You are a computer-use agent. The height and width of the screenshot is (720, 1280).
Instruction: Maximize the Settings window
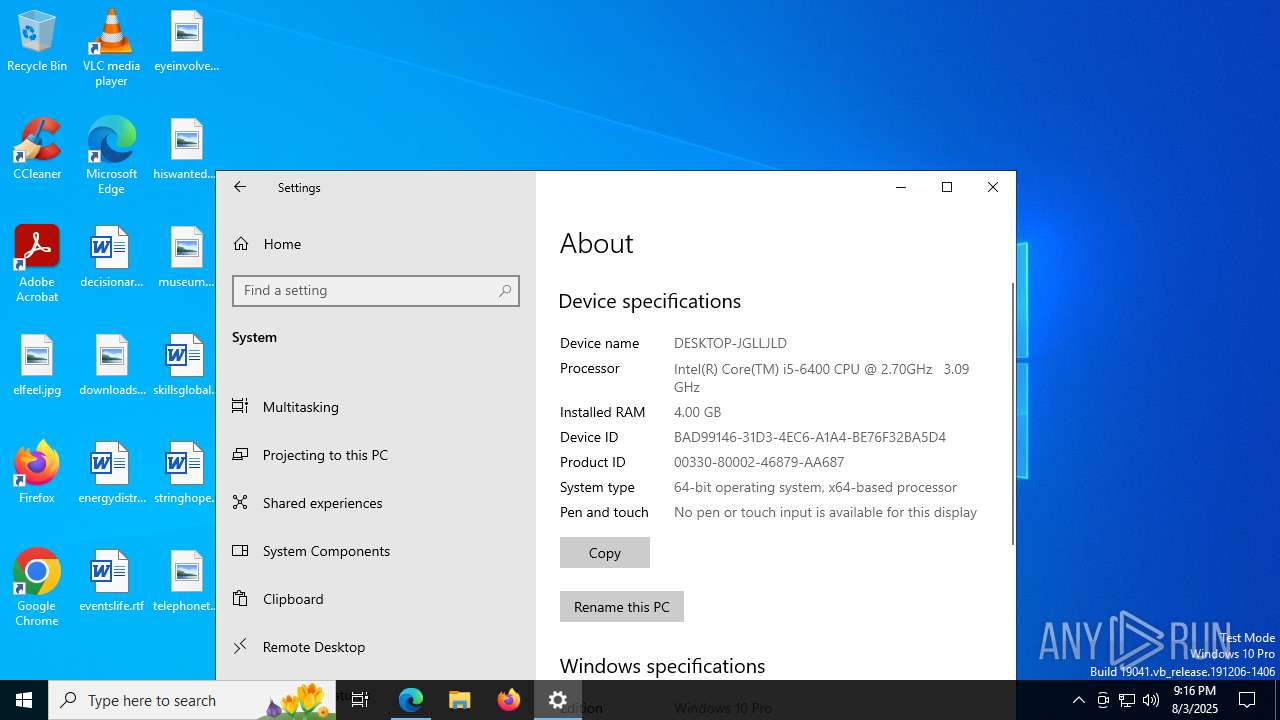[x=947, y=187]
